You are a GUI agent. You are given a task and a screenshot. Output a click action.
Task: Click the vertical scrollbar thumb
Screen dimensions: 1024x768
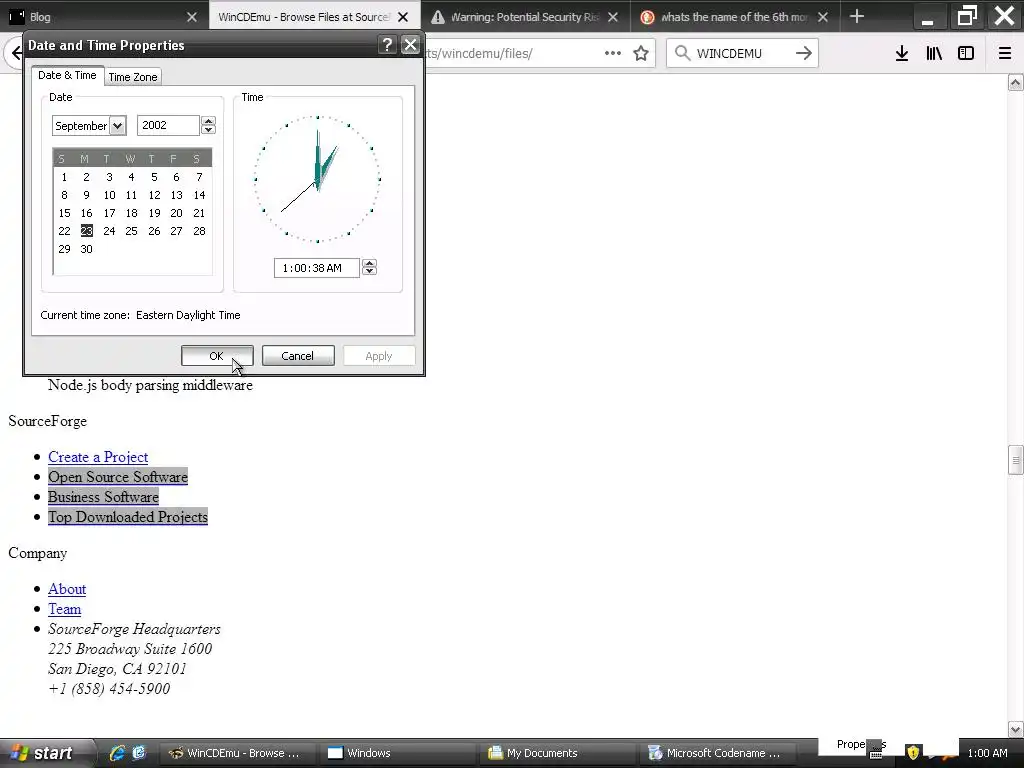(1016, 460)
